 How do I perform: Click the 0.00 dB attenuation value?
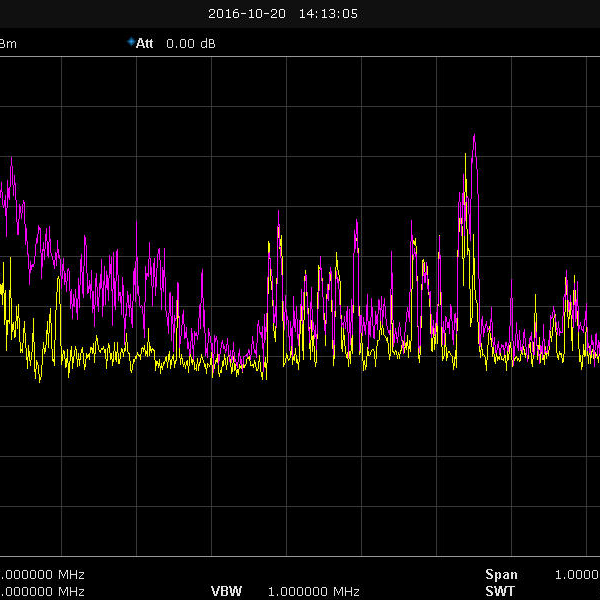[x=190, y=44]
